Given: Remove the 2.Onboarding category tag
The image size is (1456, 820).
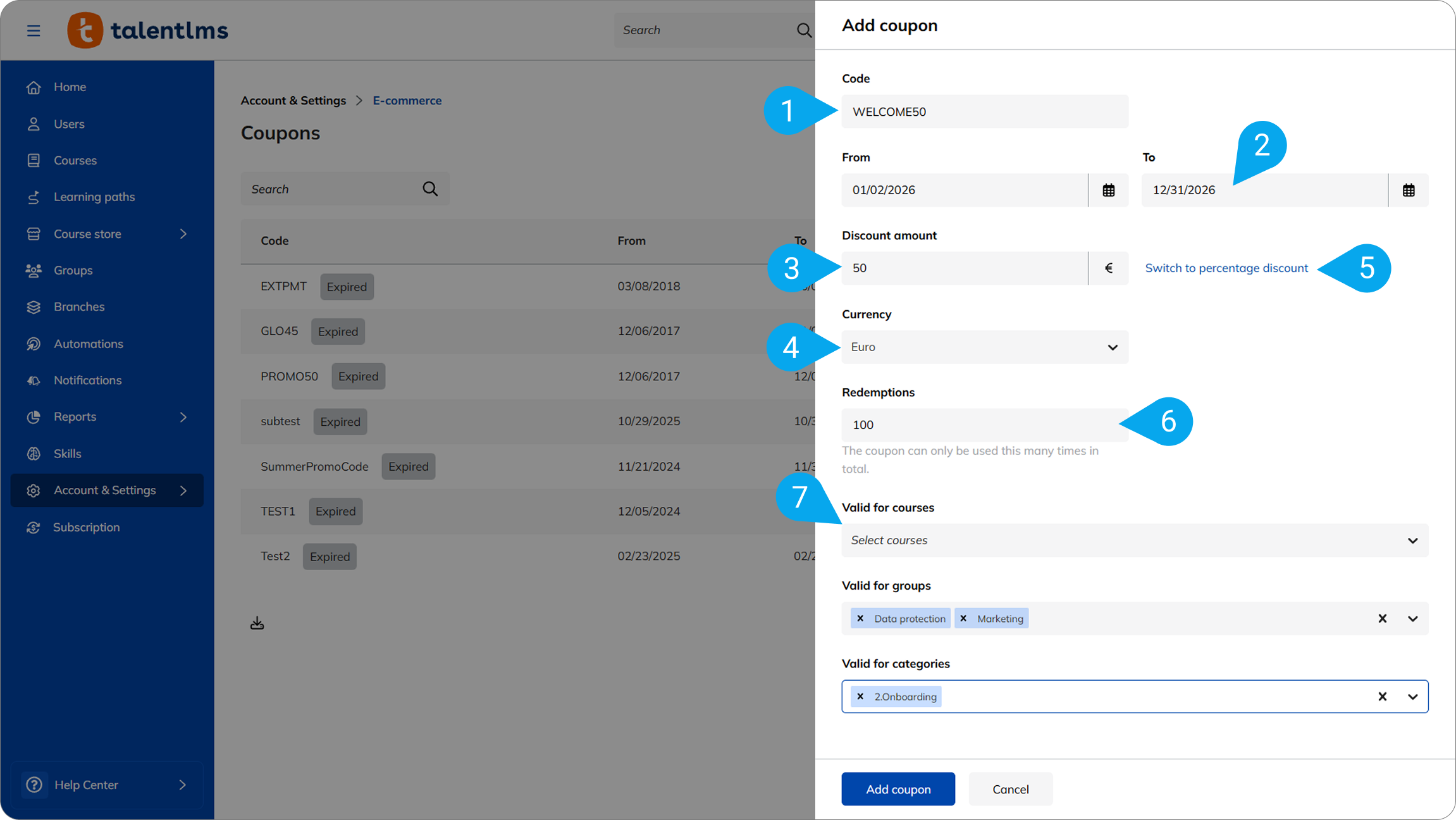Looking at the screenshot, I should (860, 697).
